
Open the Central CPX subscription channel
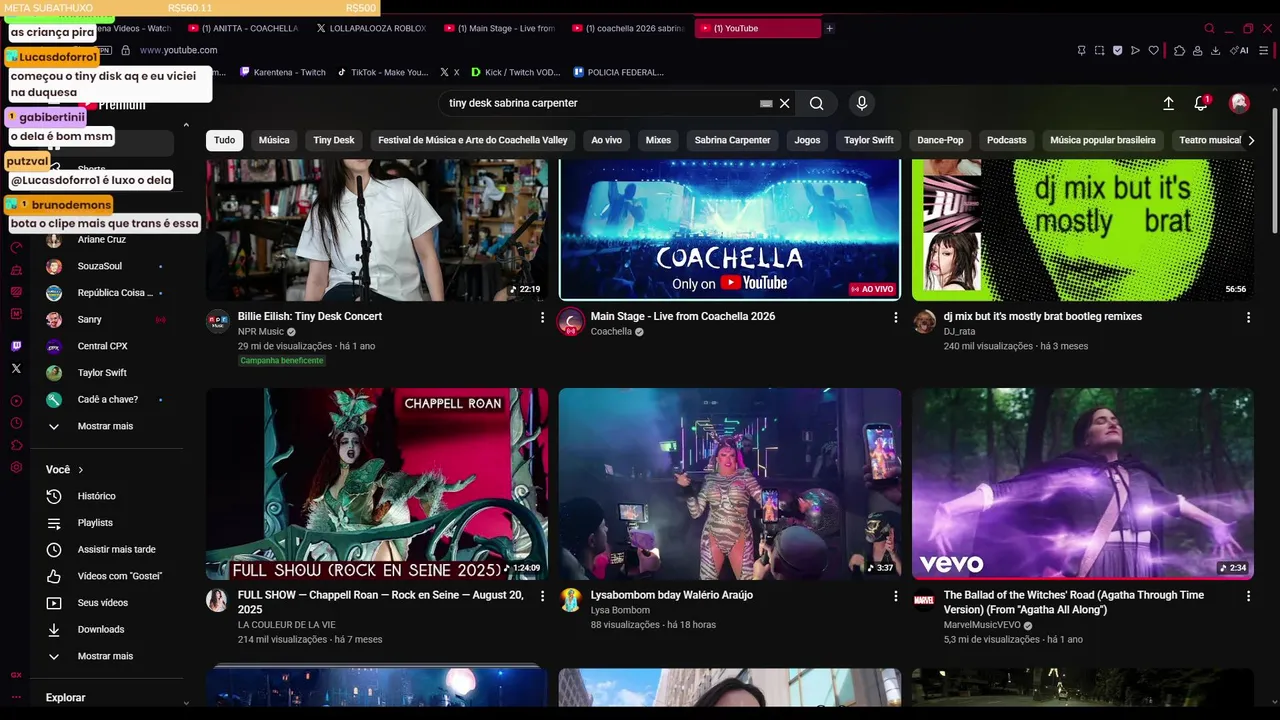coord(102,346)
